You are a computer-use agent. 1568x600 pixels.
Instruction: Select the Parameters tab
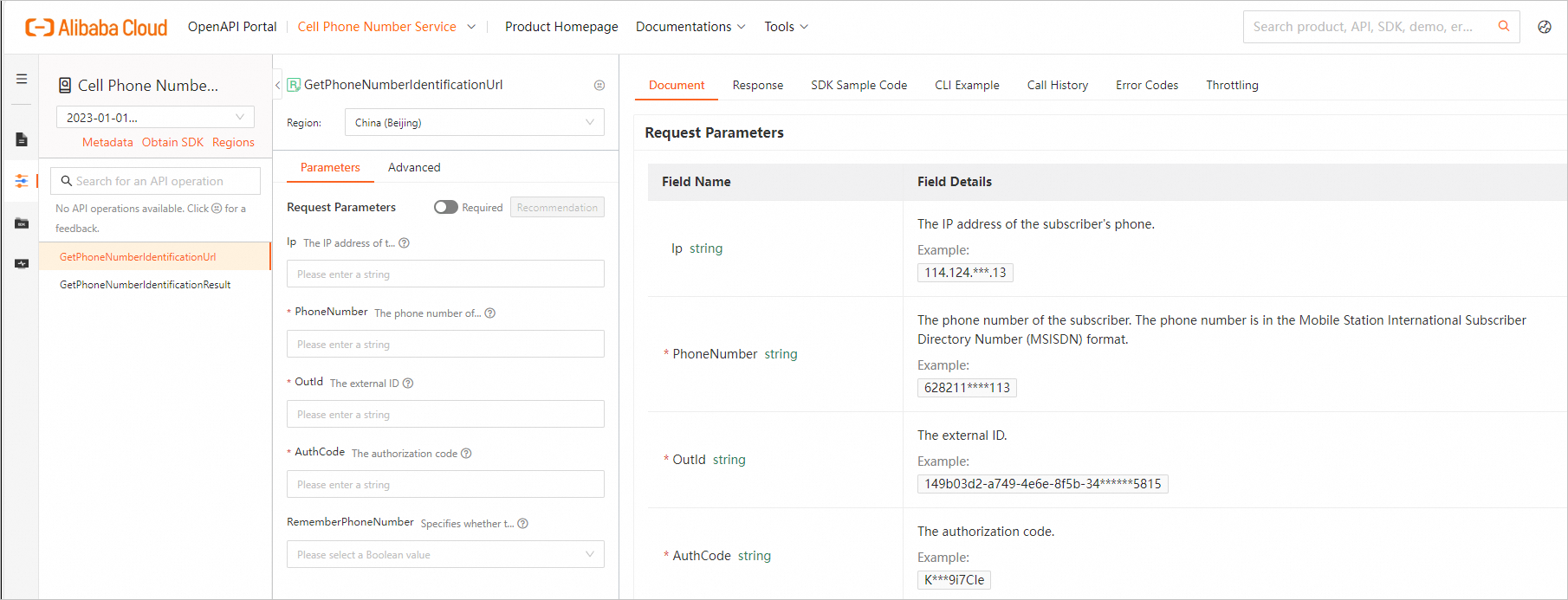pos(330,168)
